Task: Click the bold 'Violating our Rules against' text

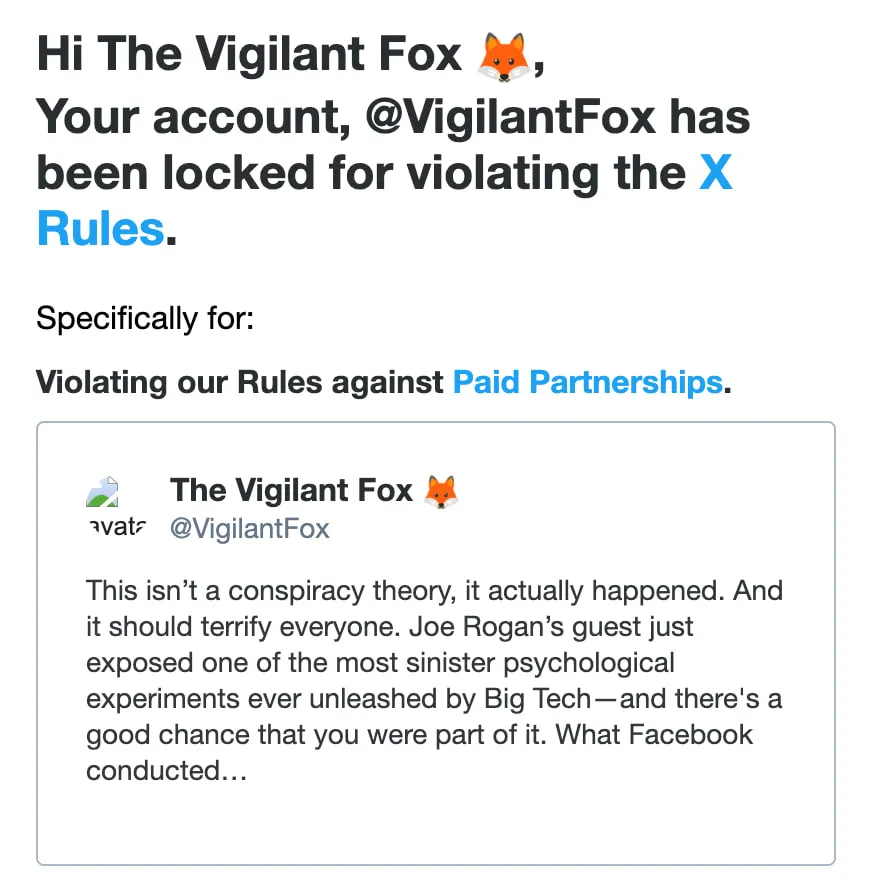Action: [240, 381]
